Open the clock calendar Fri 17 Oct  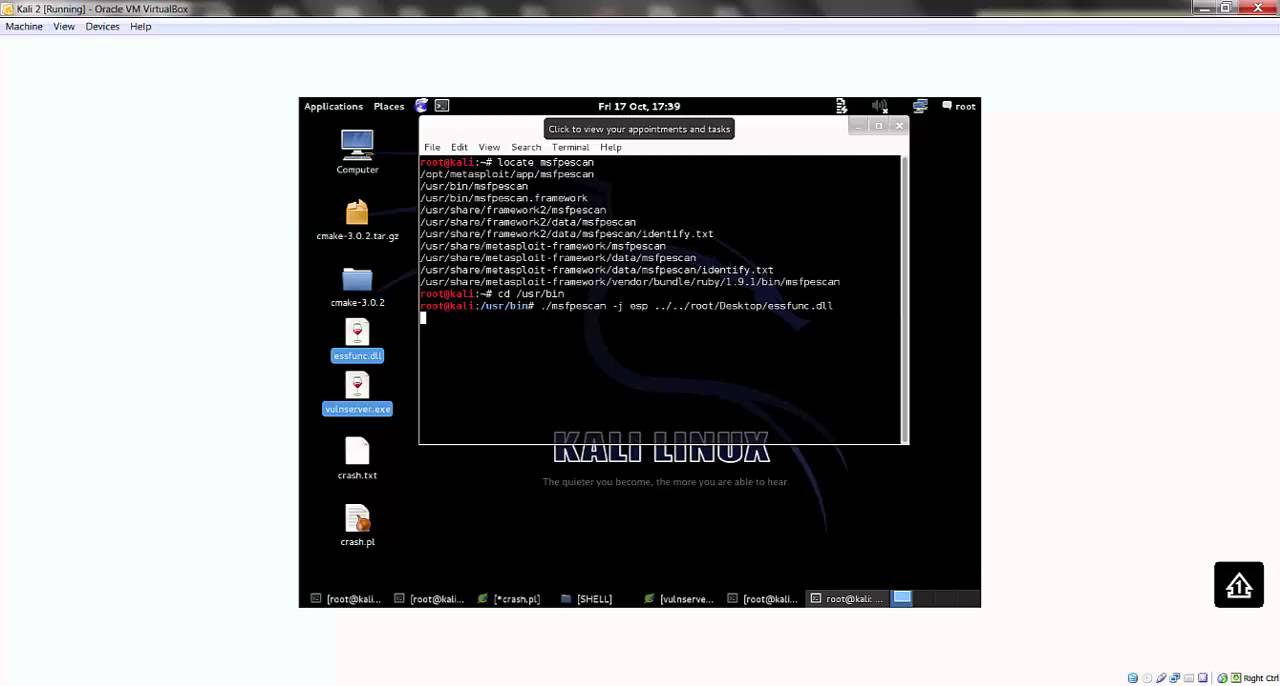pos(639,106)
